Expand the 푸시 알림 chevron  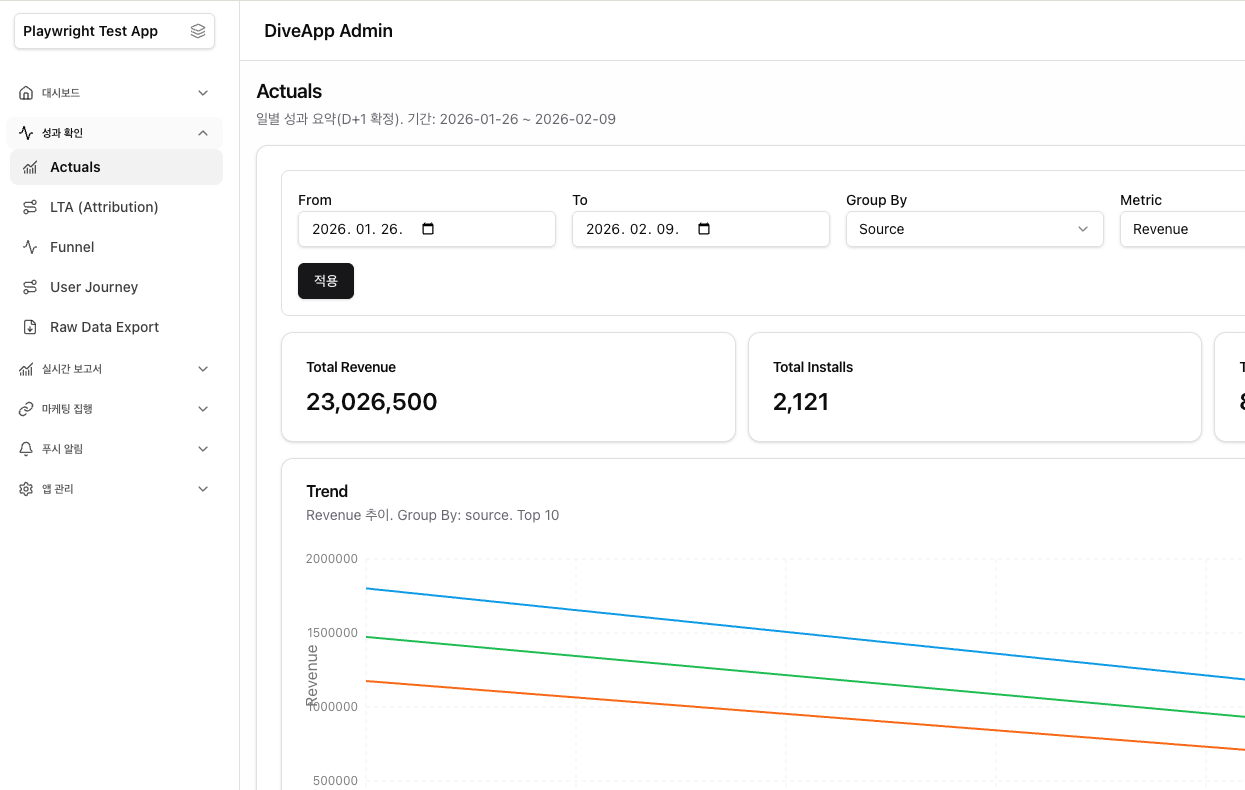point(203,449)
